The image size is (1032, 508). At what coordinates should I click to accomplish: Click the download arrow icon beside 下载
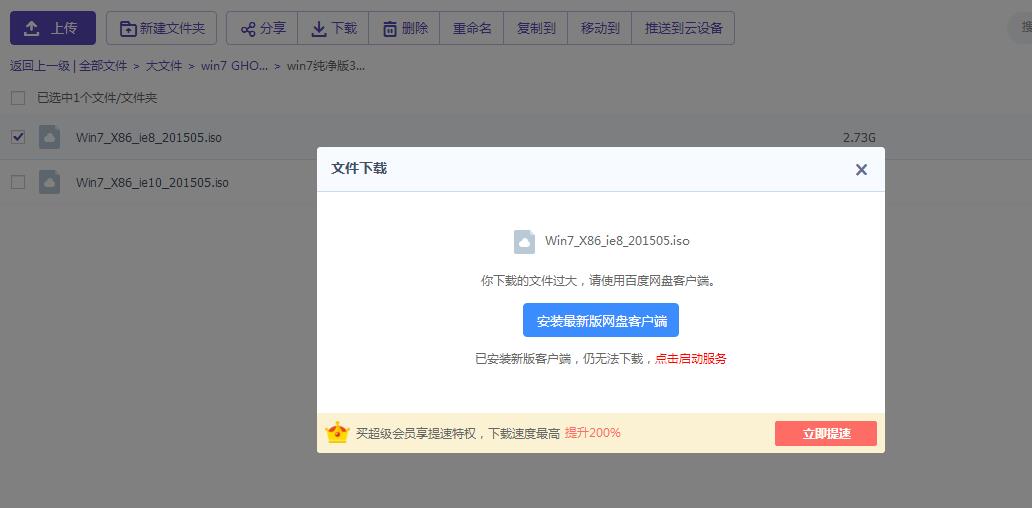[x=319, y=29]
